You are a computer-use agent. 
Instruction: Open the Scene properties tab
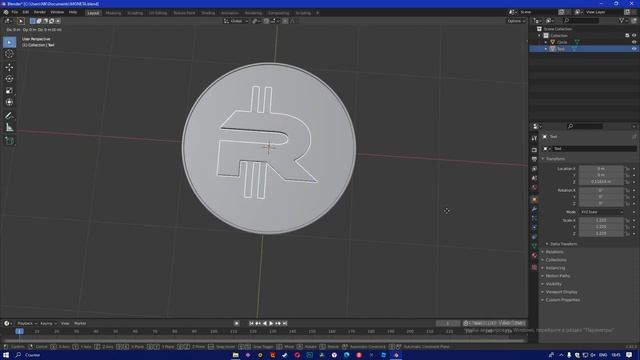pyautogui.click(x=534, y=178)
